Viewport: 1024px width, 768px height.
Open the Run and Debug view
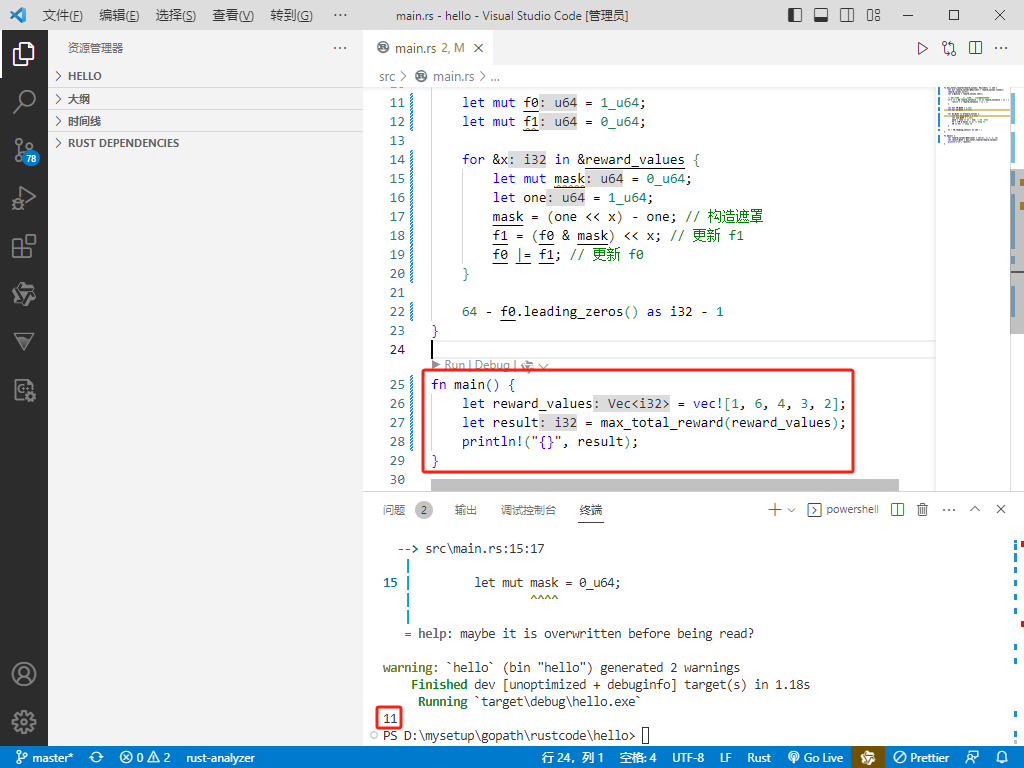[24, 198]
